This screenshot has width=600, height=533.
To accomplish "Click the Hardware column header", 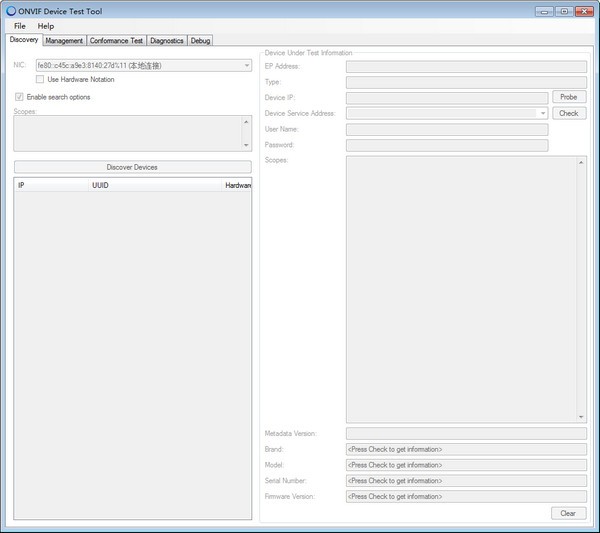I will click(236, 185).
